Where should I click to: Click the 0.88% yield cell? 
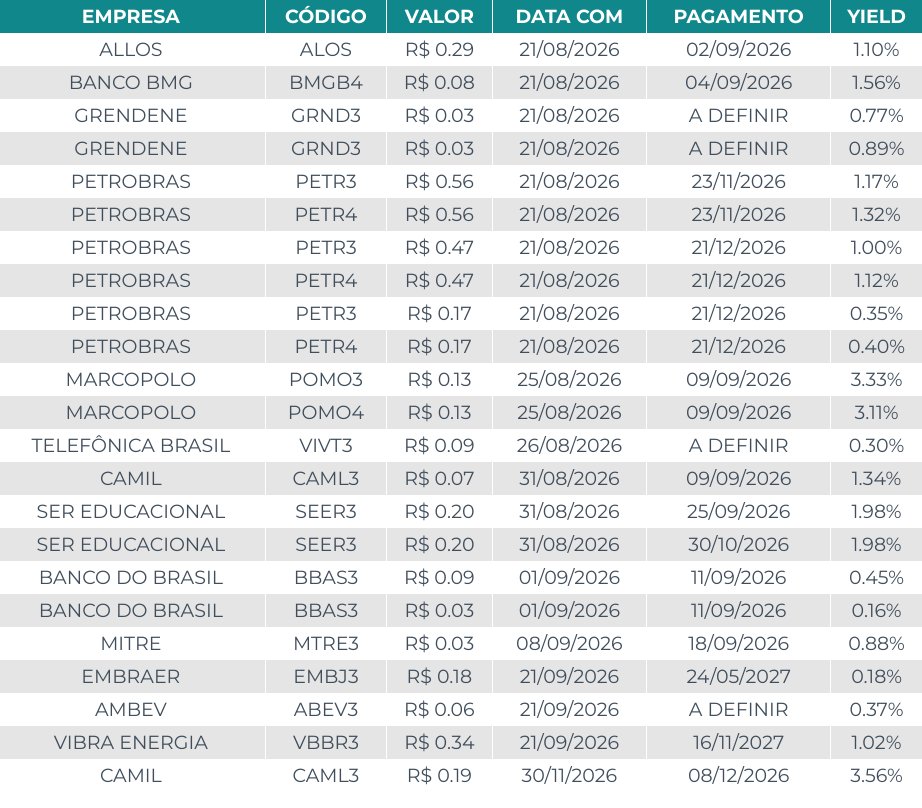(x=876, y=643)
